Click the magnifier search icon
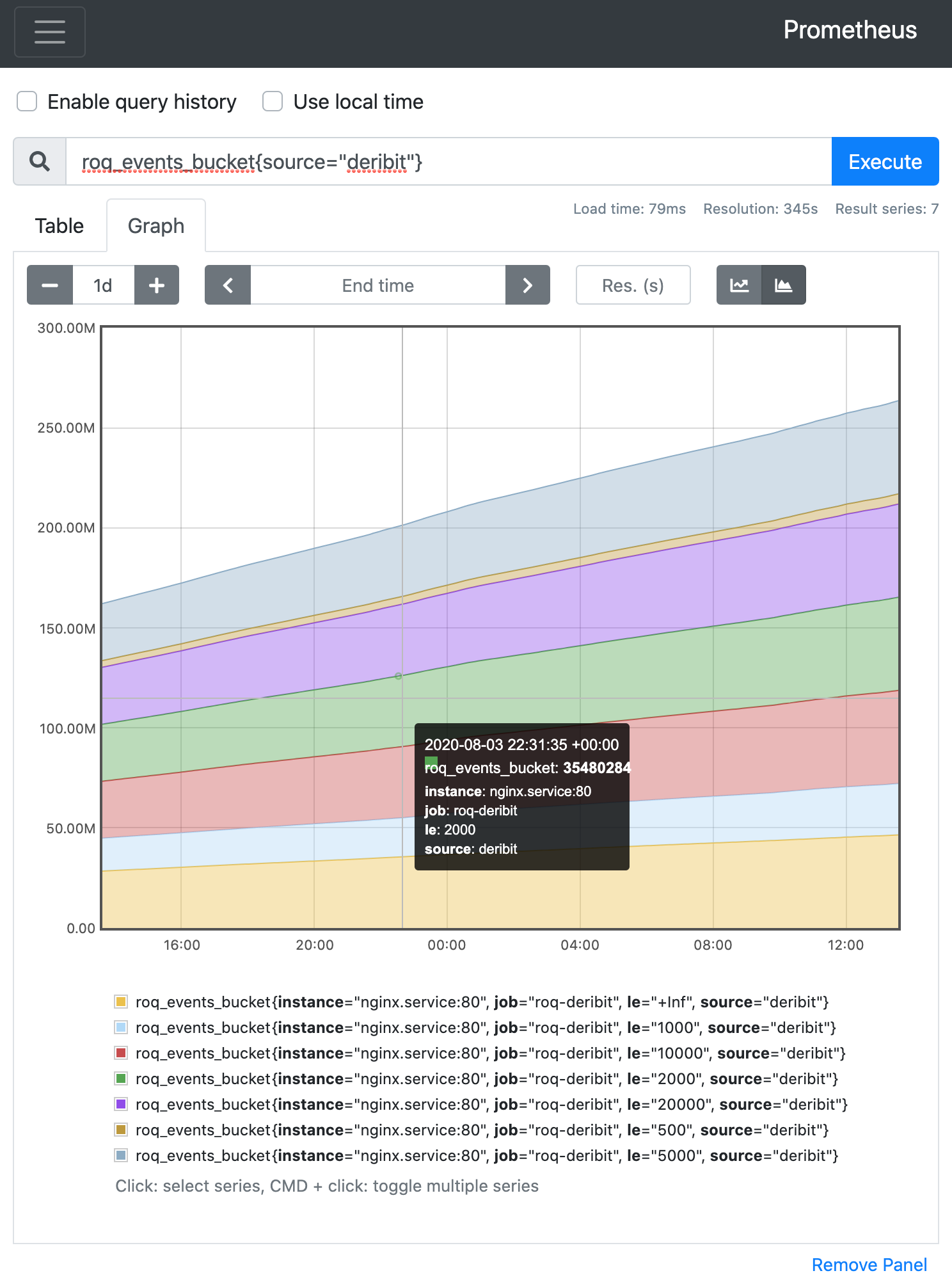The height and width of the screenshot is (1280, 952). (40, 161)
